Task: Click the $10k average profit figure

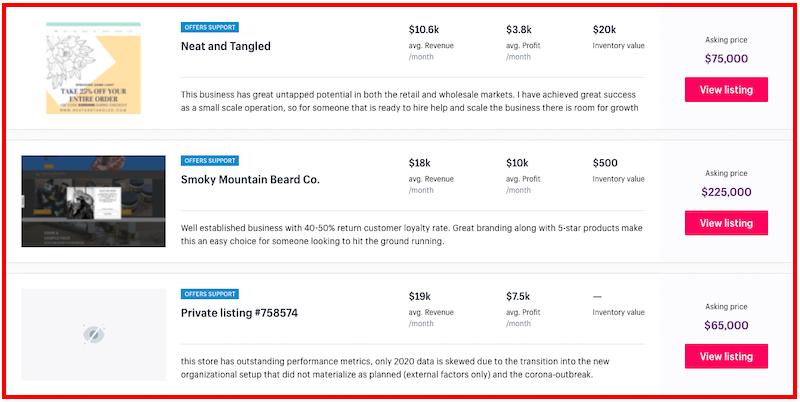Action: (517, 163)
